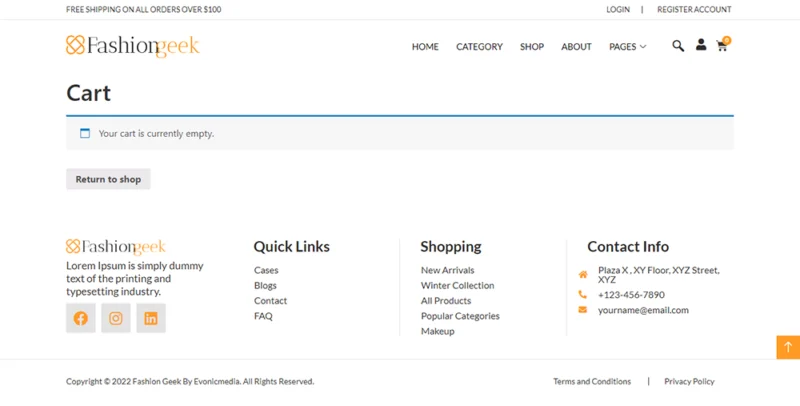Open the Privacy Policy link
Screen dimensions: 800x406
(689, 382)
